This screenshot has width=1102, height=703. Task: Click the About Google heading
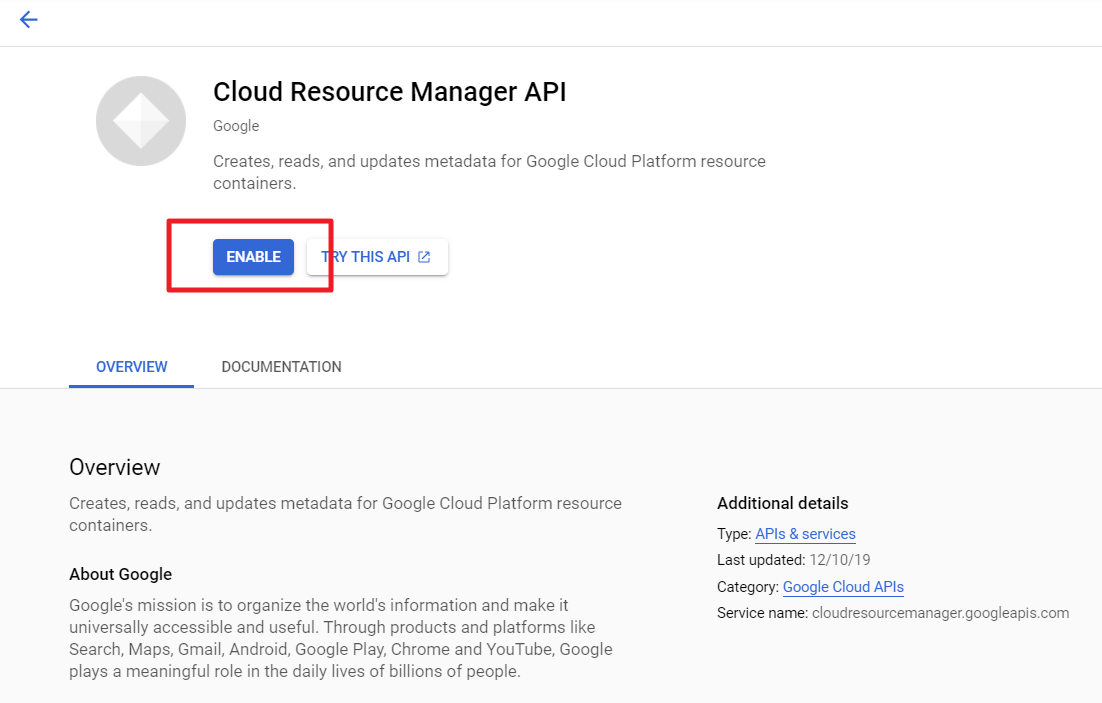click(x=120, y=574)
